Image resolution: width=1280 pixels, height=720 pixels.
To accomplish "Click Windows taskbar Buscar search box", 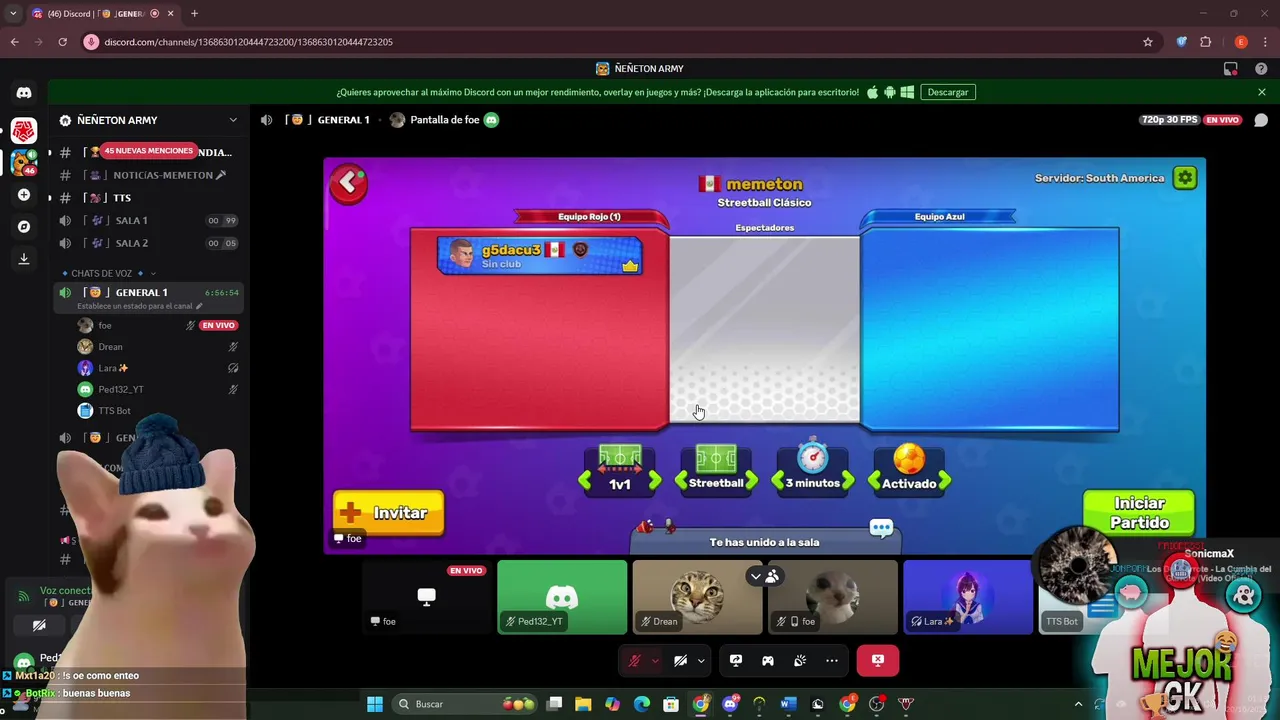I will [x=466, y=704].
